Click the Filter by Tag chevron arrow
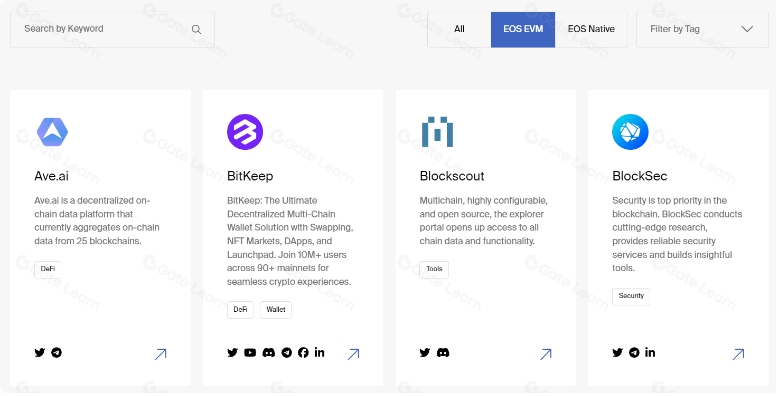 pos(747,29)
